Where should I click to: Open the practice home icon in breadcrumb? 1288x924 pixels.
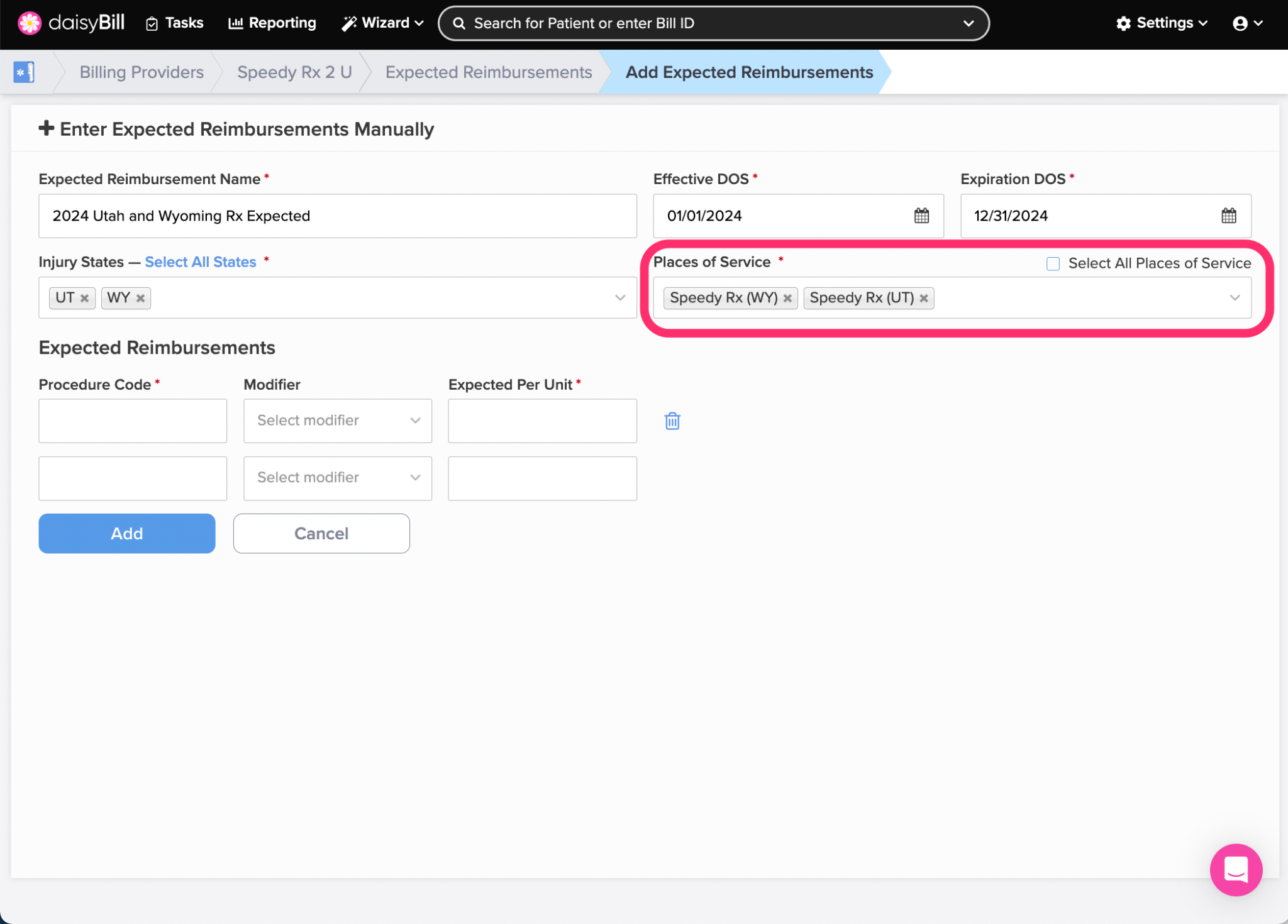coord(24,72)
